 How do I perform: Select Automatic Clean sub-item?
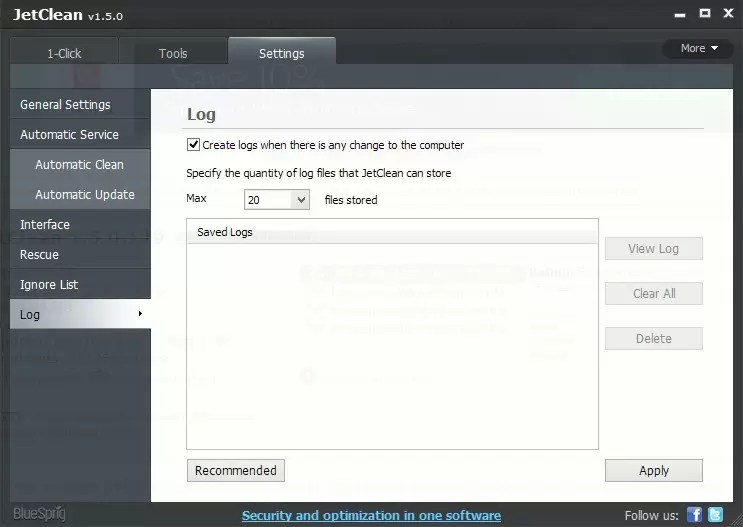click(x=80, y=164)
